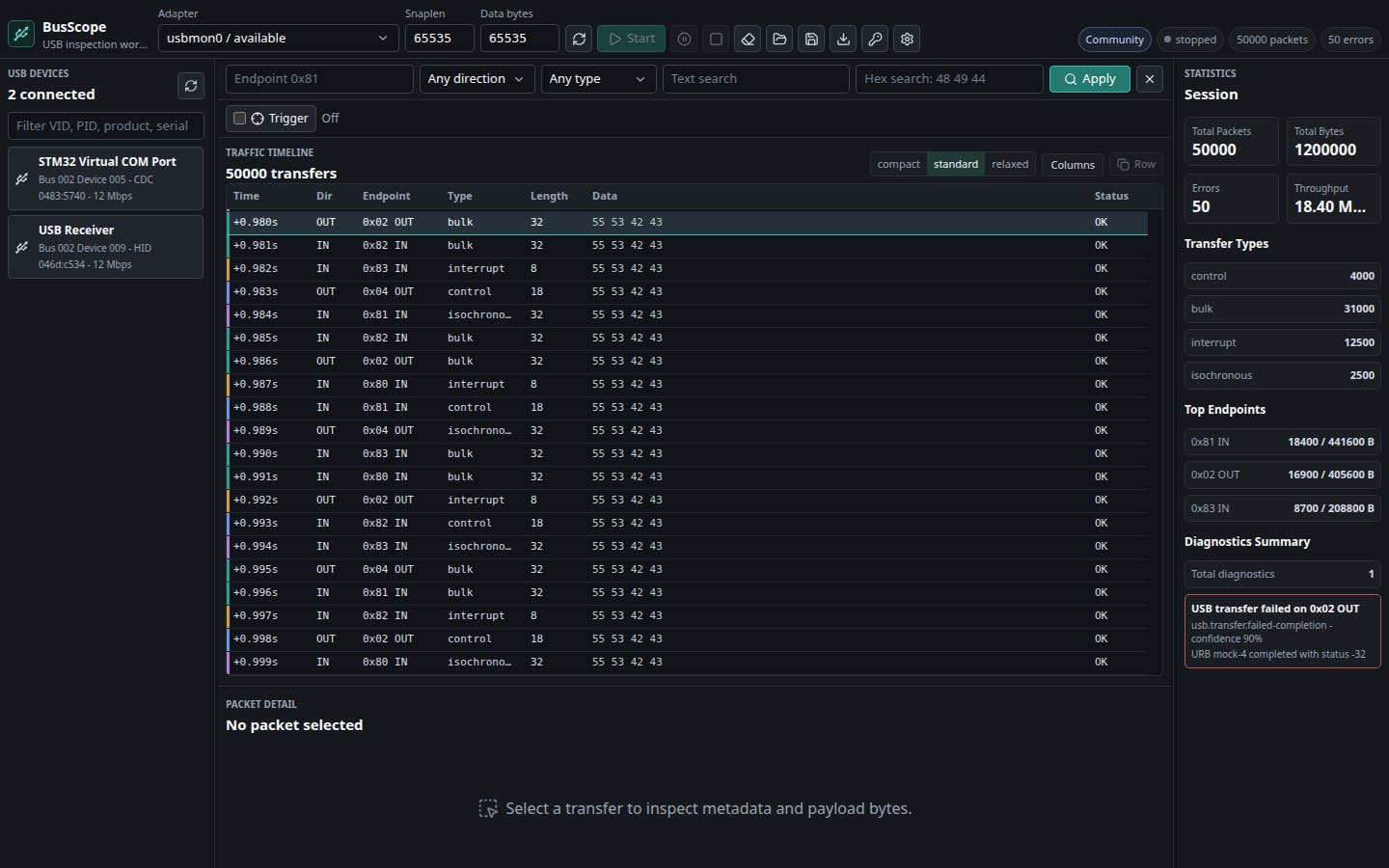
Task: Expand the Any type filter dropdown
Action: click(x=599, y=79)
